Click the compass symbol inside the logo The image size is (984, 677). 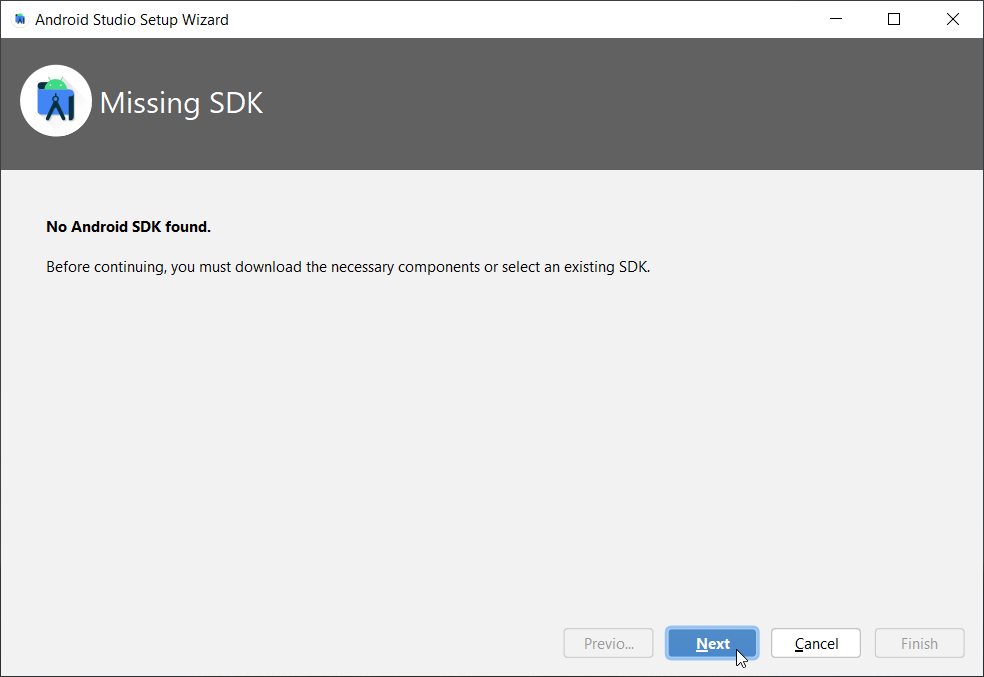[x=57, y=106]
